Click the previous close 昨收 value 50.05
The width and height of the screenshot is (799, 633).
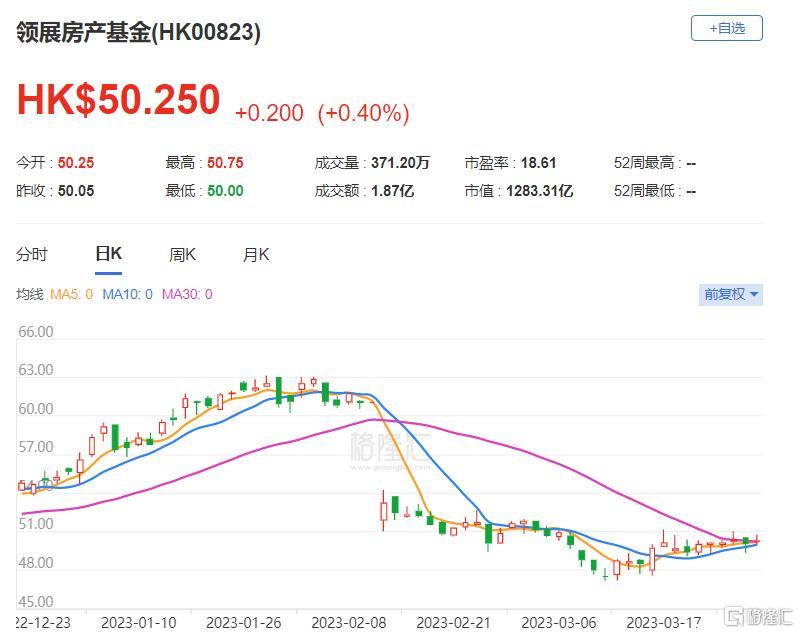pyautogui.click(x=76, y=191)
